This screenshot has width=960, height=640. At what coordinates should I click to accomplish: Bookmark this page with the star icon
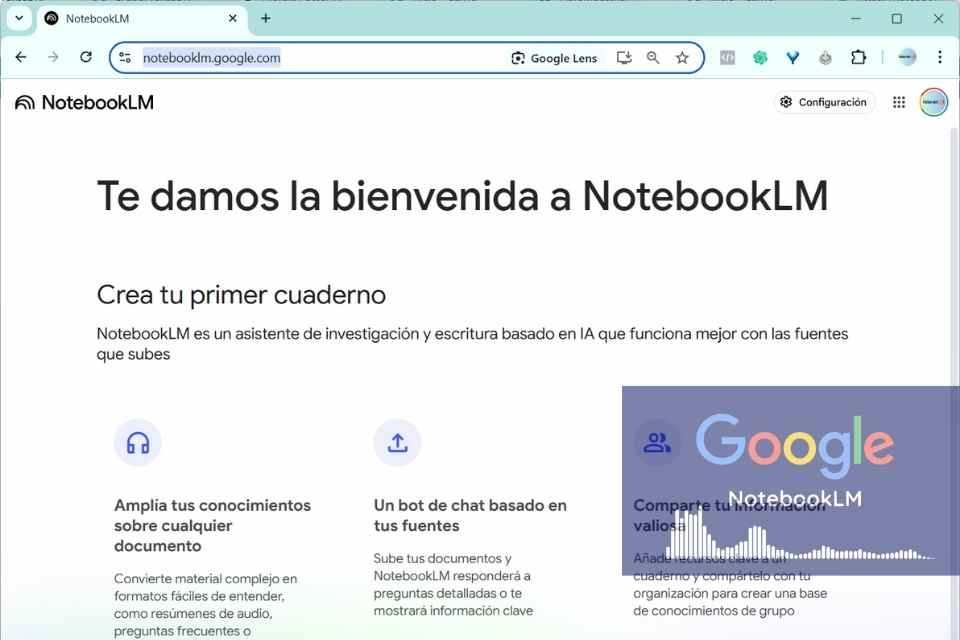pos(682,58)
